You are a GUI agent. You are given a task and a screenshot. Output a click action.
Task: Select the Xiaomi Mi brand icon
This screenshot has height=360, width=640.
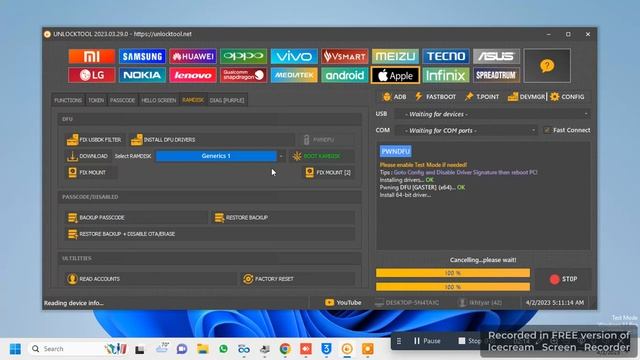click(91, 56)
